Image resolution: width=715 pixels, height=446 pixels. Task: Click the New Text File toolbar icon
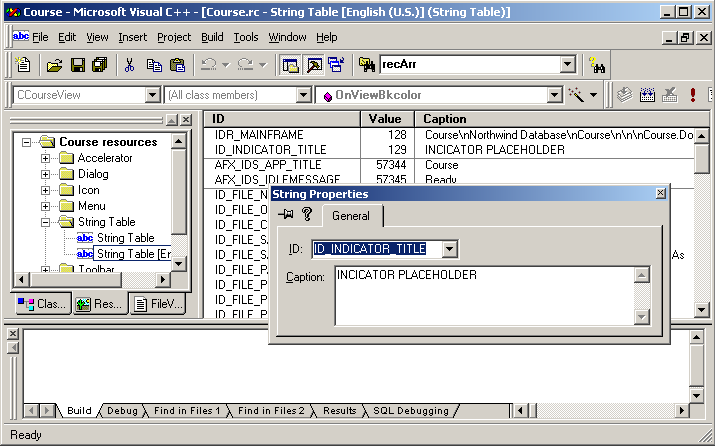click(23, 65)
